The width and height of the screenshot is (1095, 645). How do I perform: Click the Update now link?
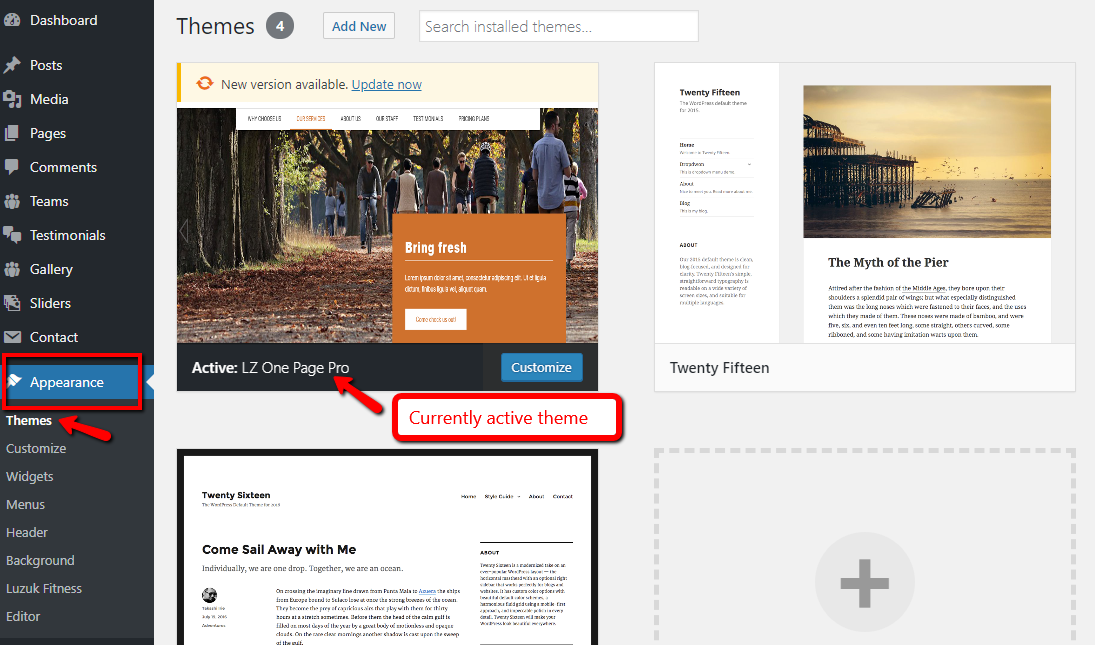pyautogui.click(x=387, y=84)
